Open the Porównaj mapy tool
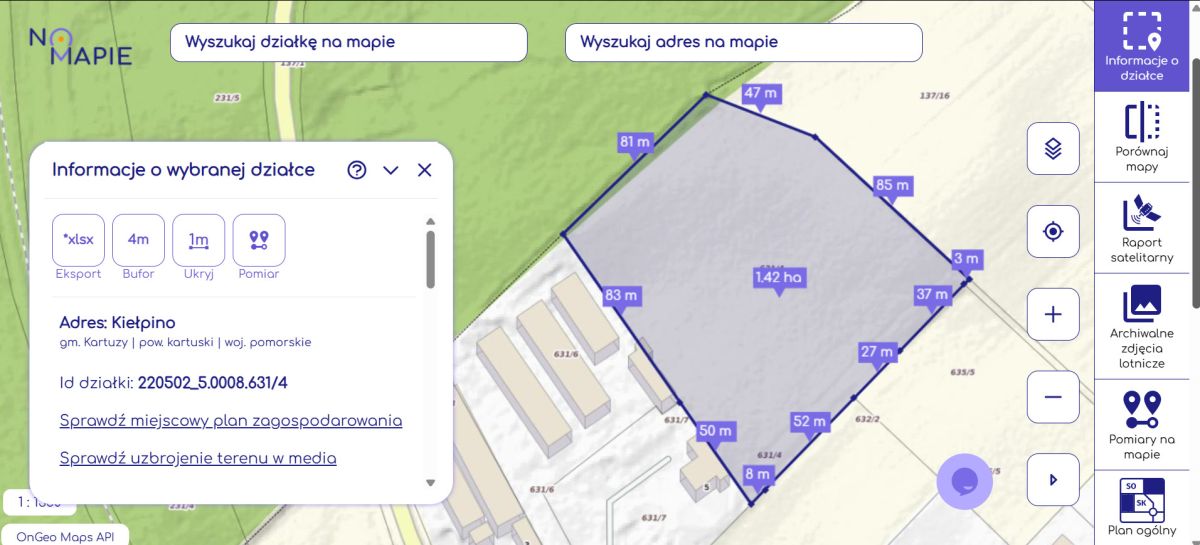The height and width of the screenshot is (545, 1200). click(x=1141, y=137)
